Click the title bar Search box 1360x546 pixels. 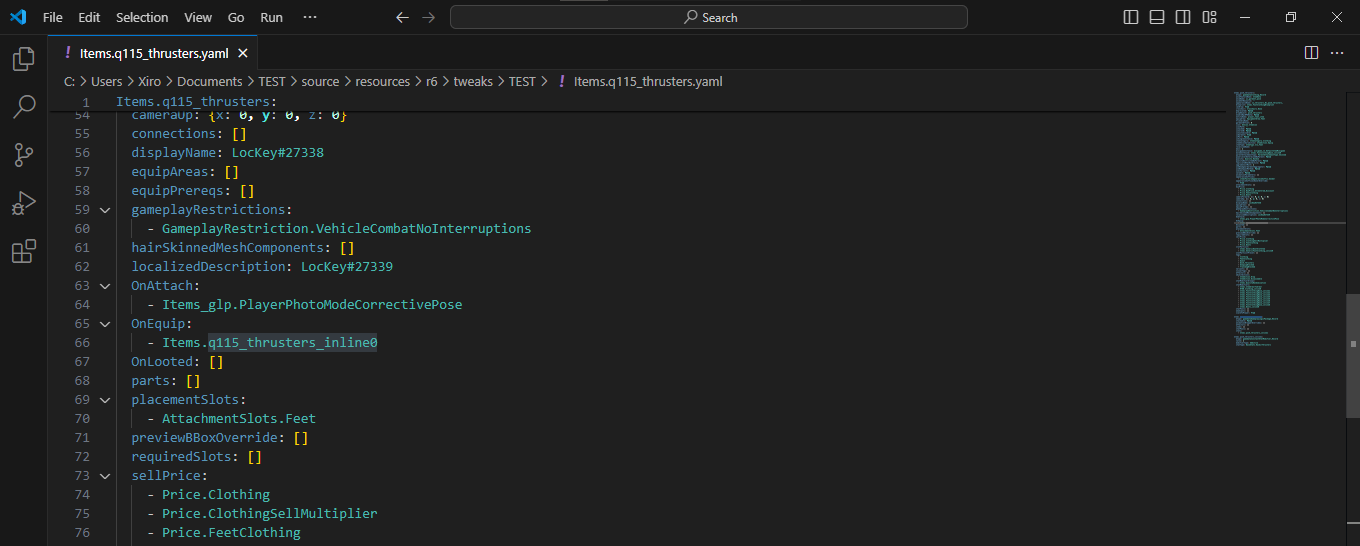[x=708, y=17]
